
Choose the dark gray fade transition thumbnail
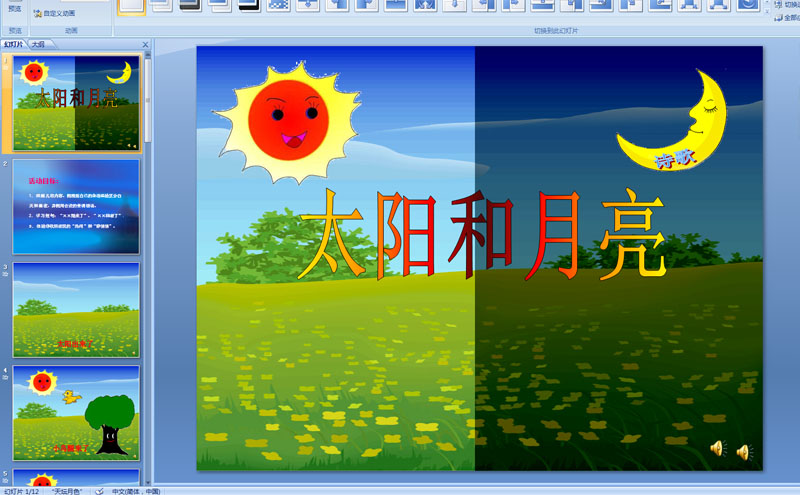(x=190, y=5)
